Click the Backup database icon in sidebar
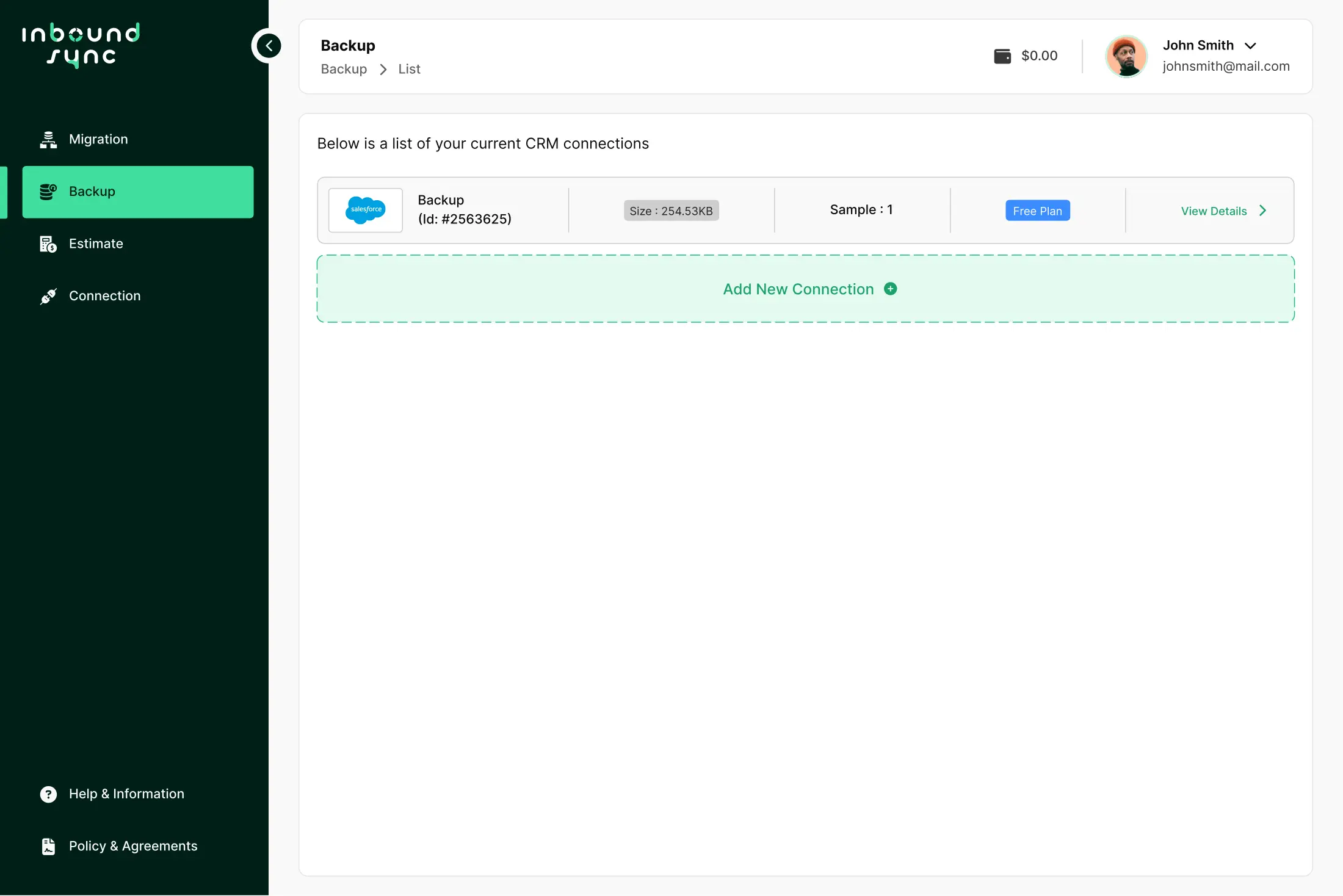This screenshot has height=896, width=1343. (48, 192)
